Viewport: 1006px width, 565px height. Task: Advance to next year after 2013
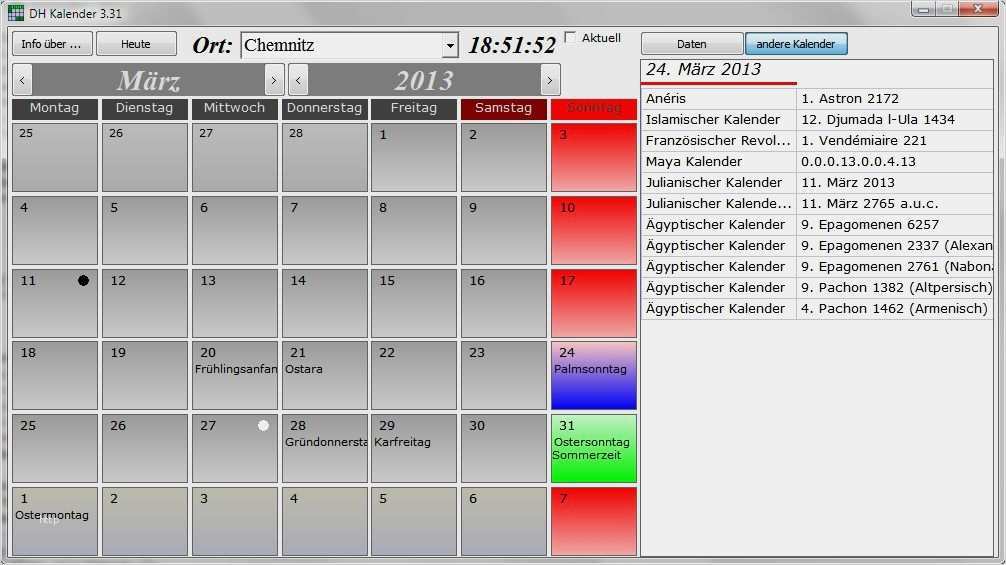pos(549,80)
